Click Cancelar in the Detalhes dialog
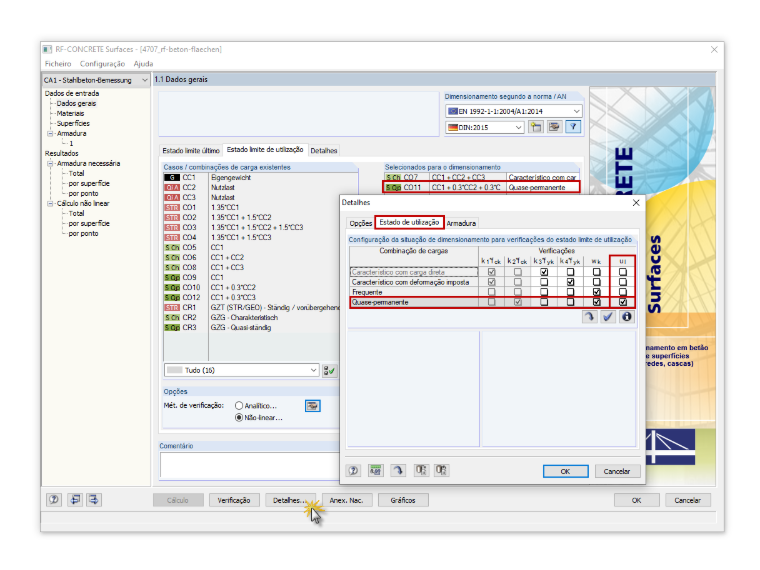The height and width of the screenshot is (570, 760). (617, 471)
